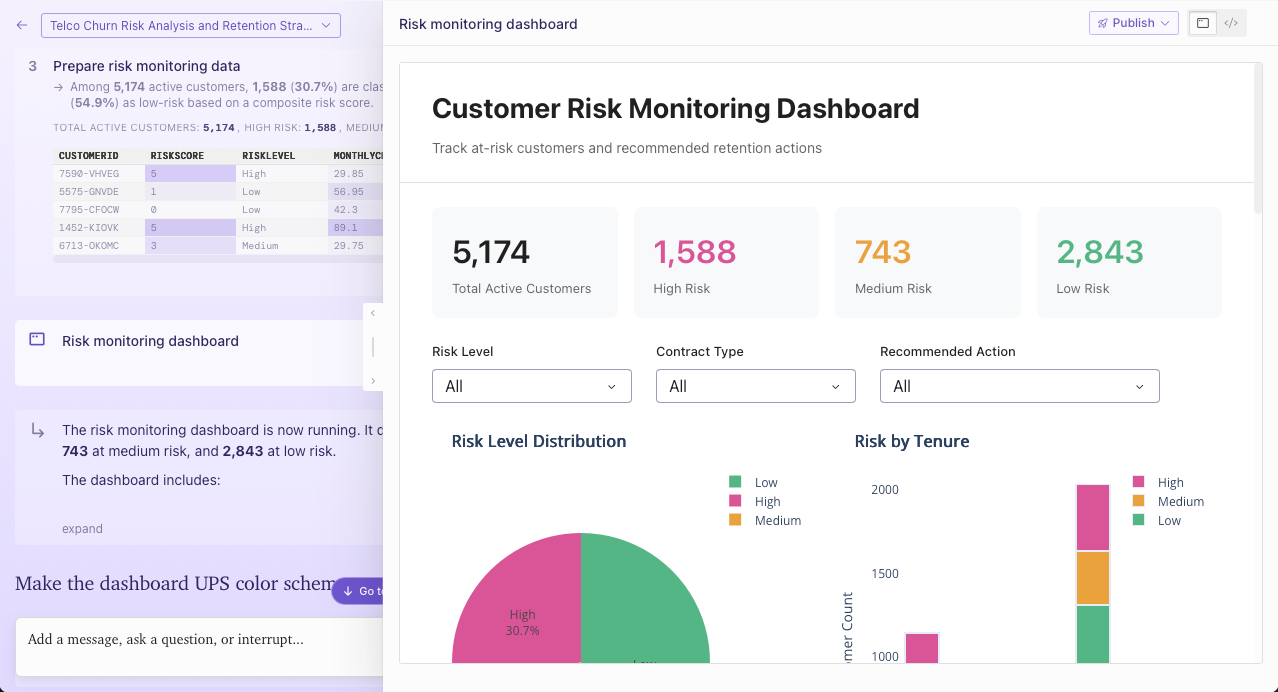Click the Prepare risk monitoring data step

(146, 66)
